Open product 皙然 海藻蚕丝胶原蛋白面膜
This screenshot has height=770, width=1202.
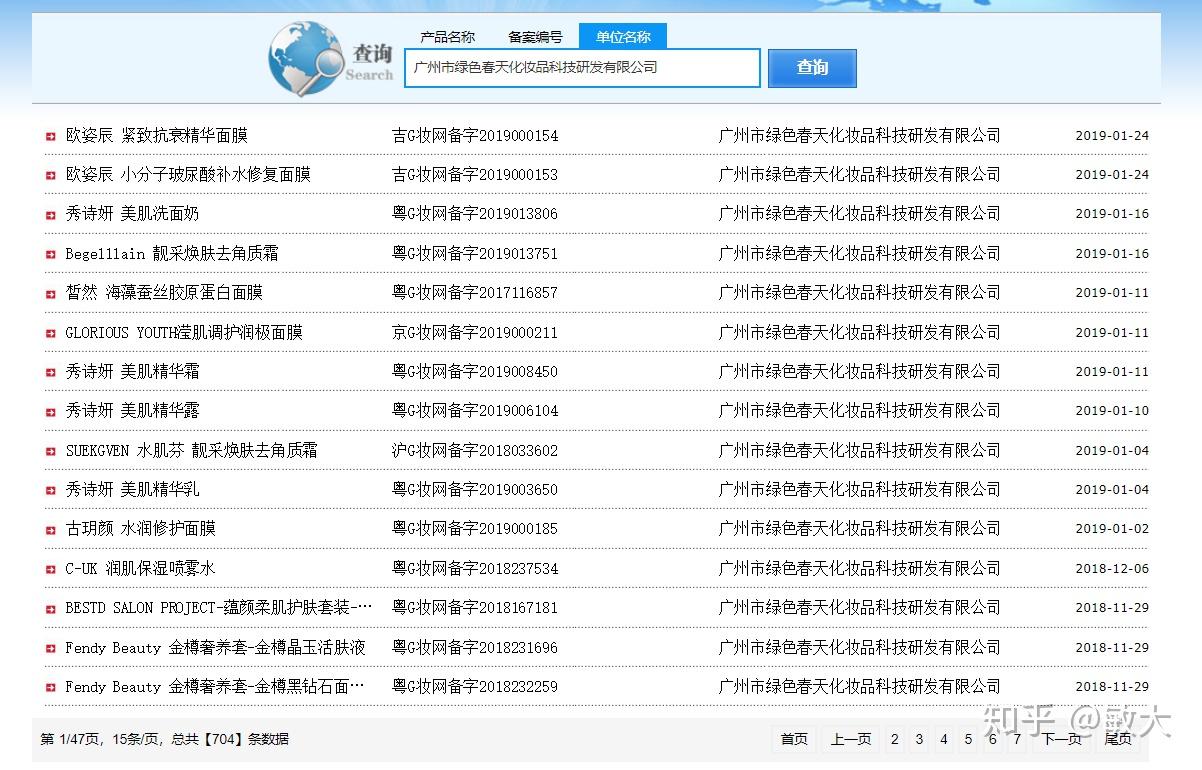tap(164, 292)
